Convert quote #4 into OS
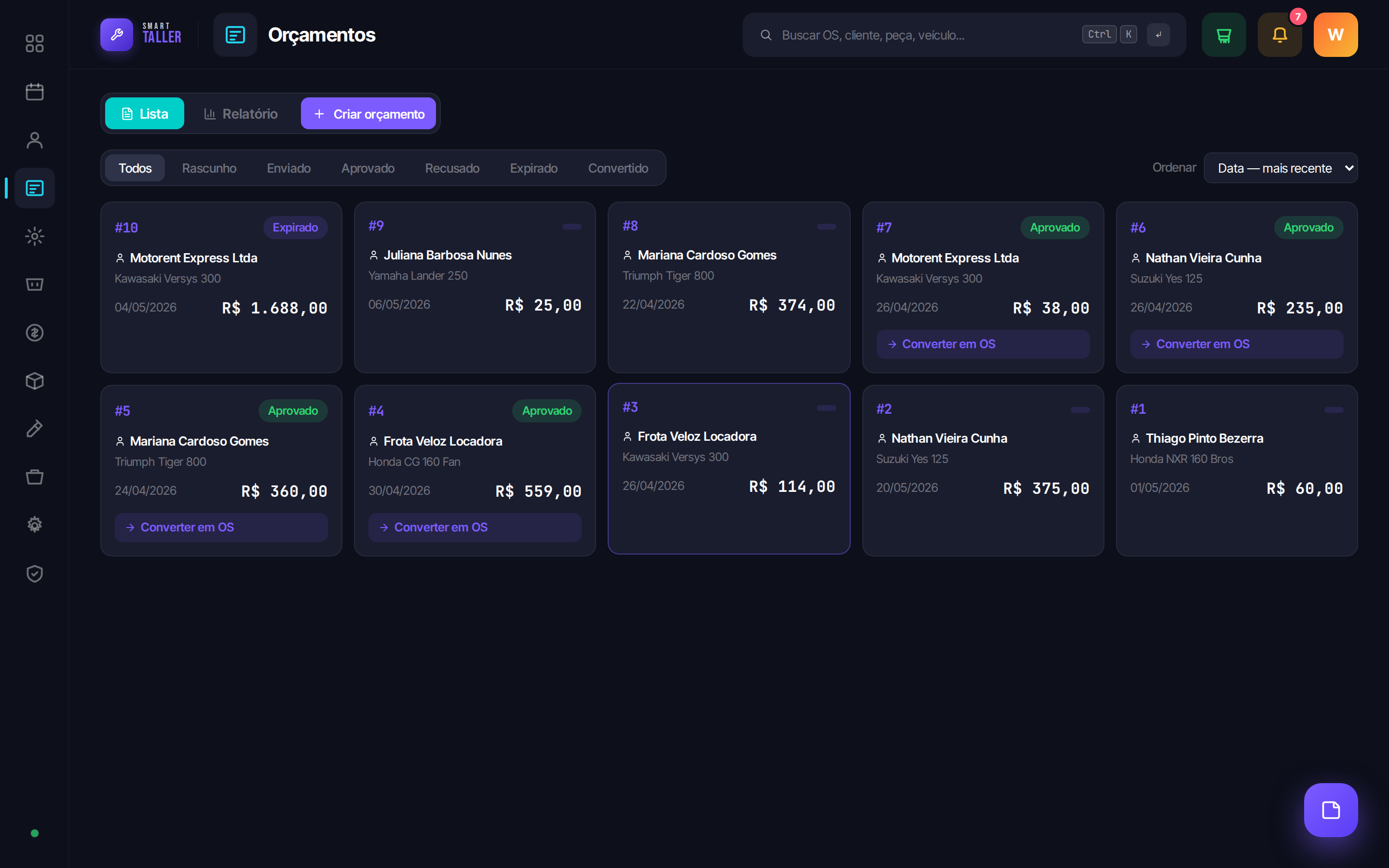Image resolution: width=1389 pixels, height=868 pixels. tap(475, 527)
